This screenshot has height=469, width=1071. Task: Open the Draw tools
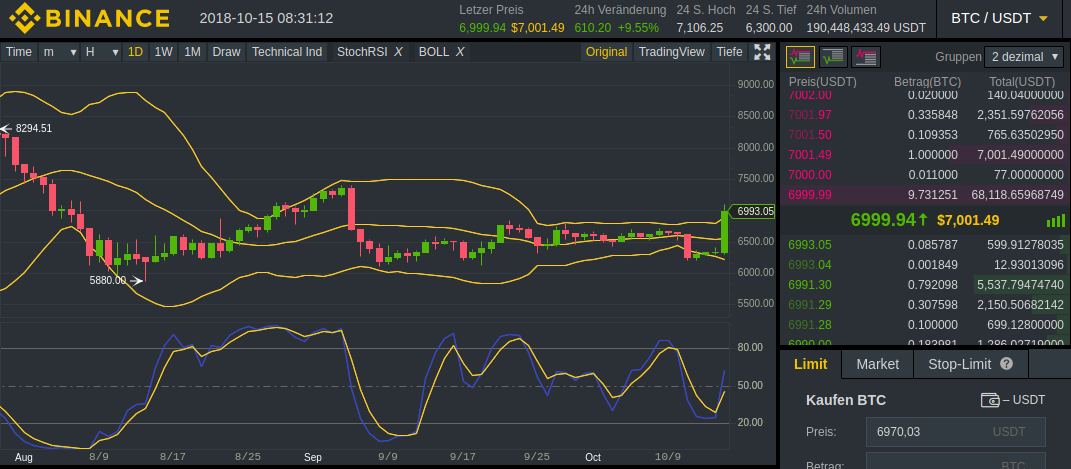226,52
